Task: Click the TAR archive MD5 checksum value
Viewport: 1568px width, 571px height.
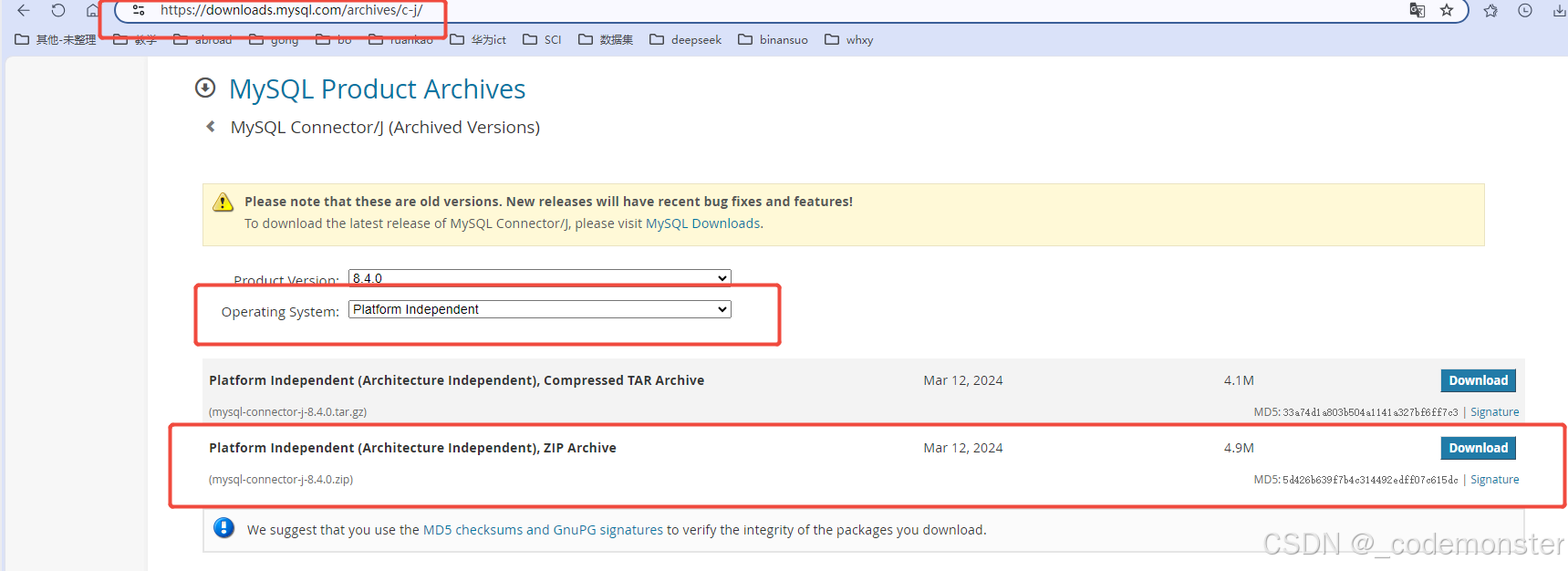Action: (x=1370, y=412)
